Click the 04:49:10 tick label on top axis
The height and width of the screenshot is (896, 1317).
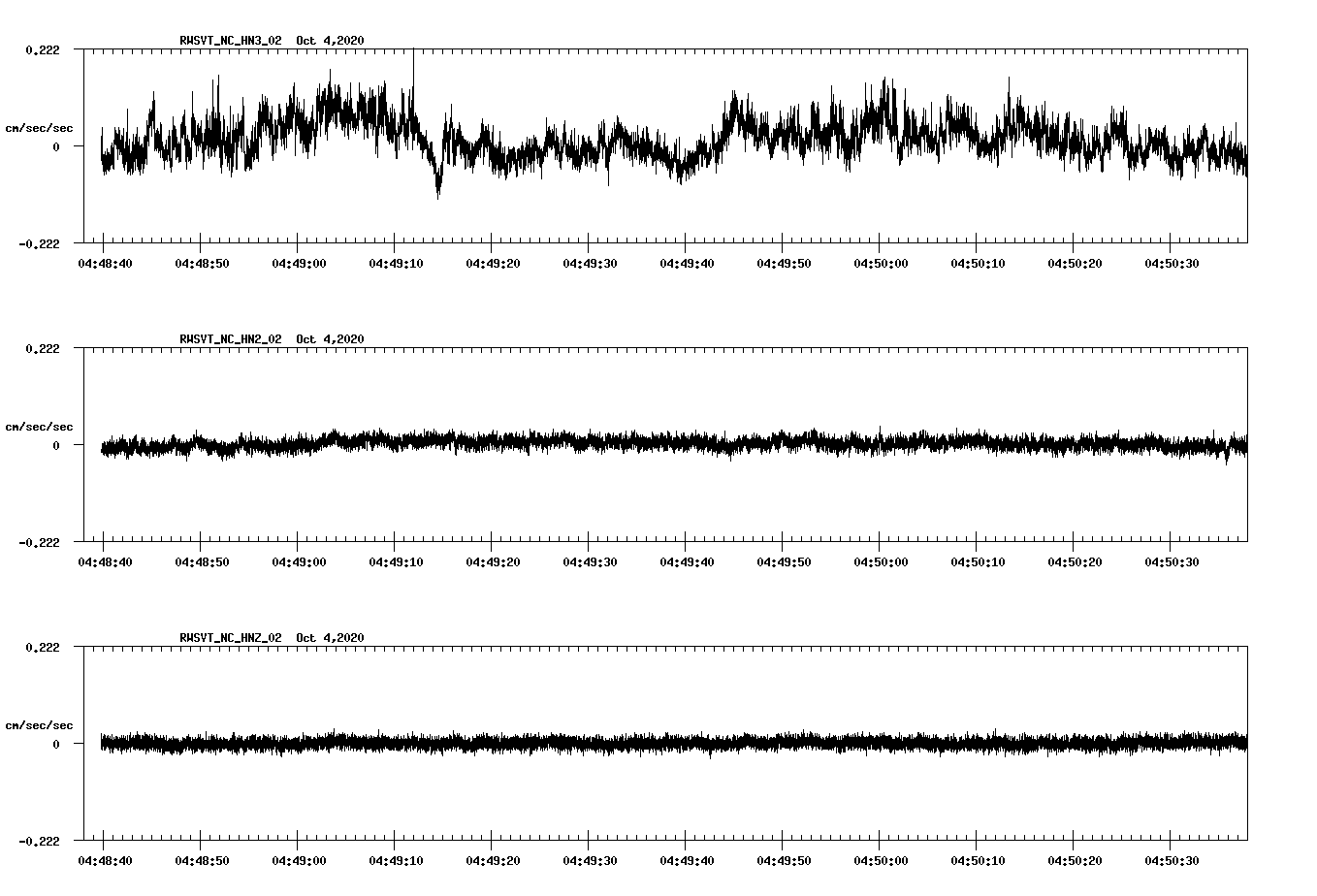(399, 262)
